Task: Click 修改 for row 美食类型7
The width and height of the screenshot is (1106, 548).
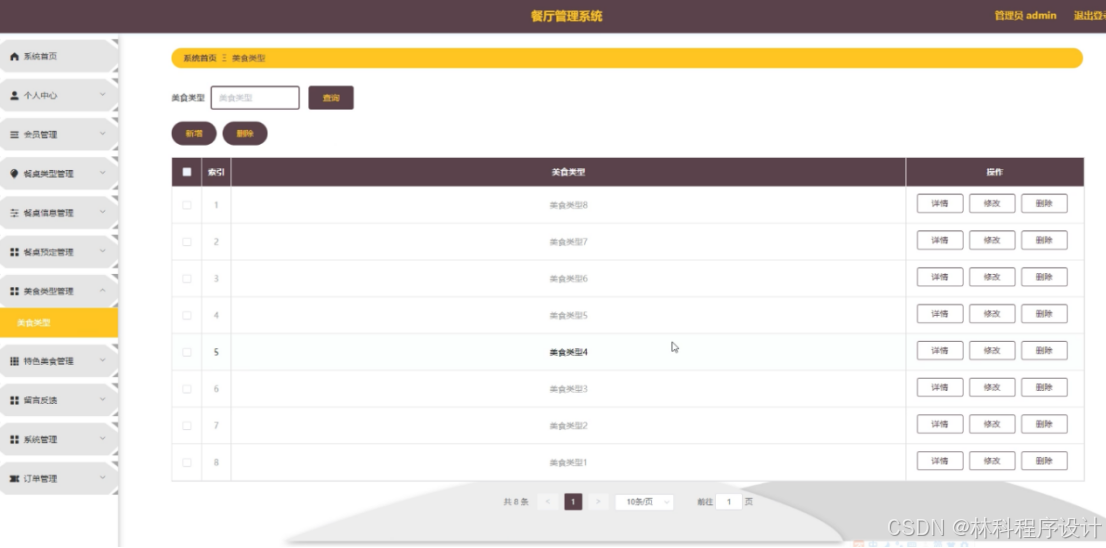Action: [x=992, y=240]
